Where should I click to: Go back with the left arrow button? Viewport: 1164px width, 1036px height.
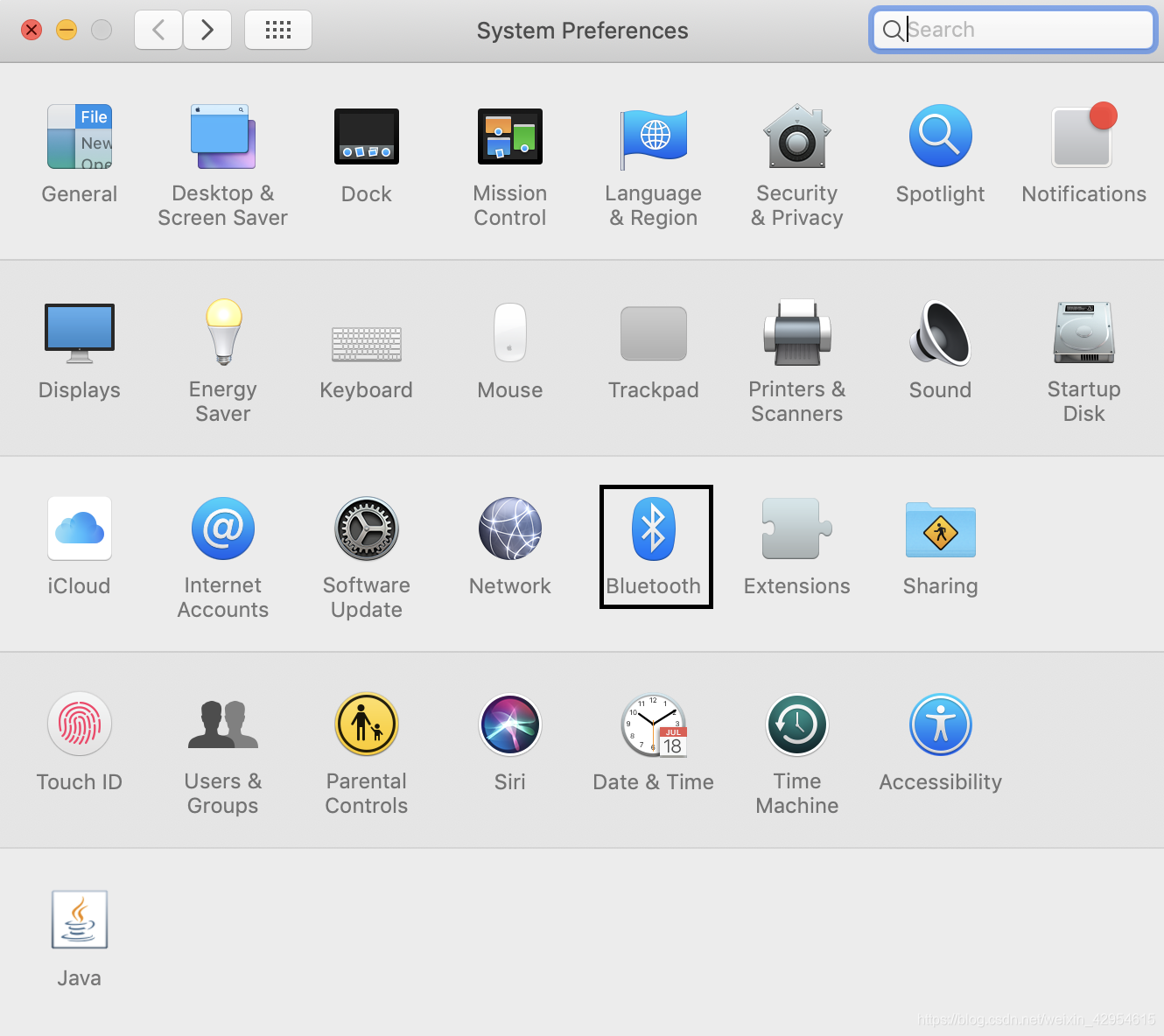[x=158, y=30]
